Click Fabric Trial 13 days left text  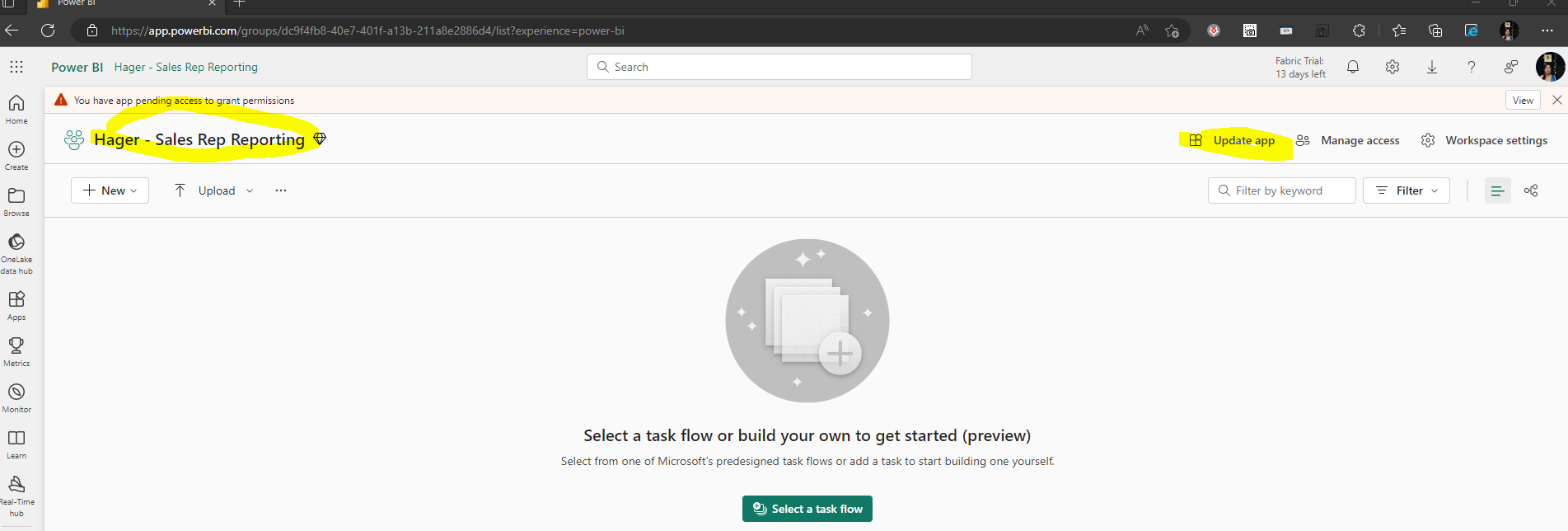click(x=1300, y=67)
